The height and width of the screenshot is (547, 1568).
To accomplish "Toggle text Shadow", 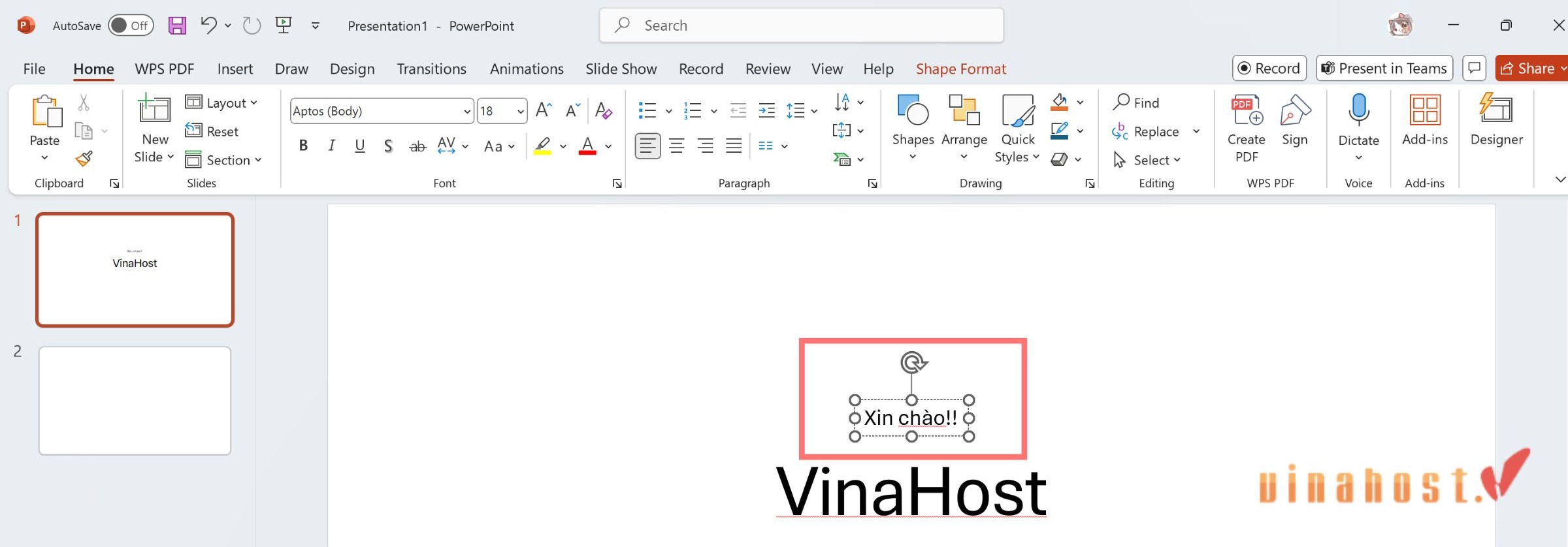I will click(x=388, y=146).
